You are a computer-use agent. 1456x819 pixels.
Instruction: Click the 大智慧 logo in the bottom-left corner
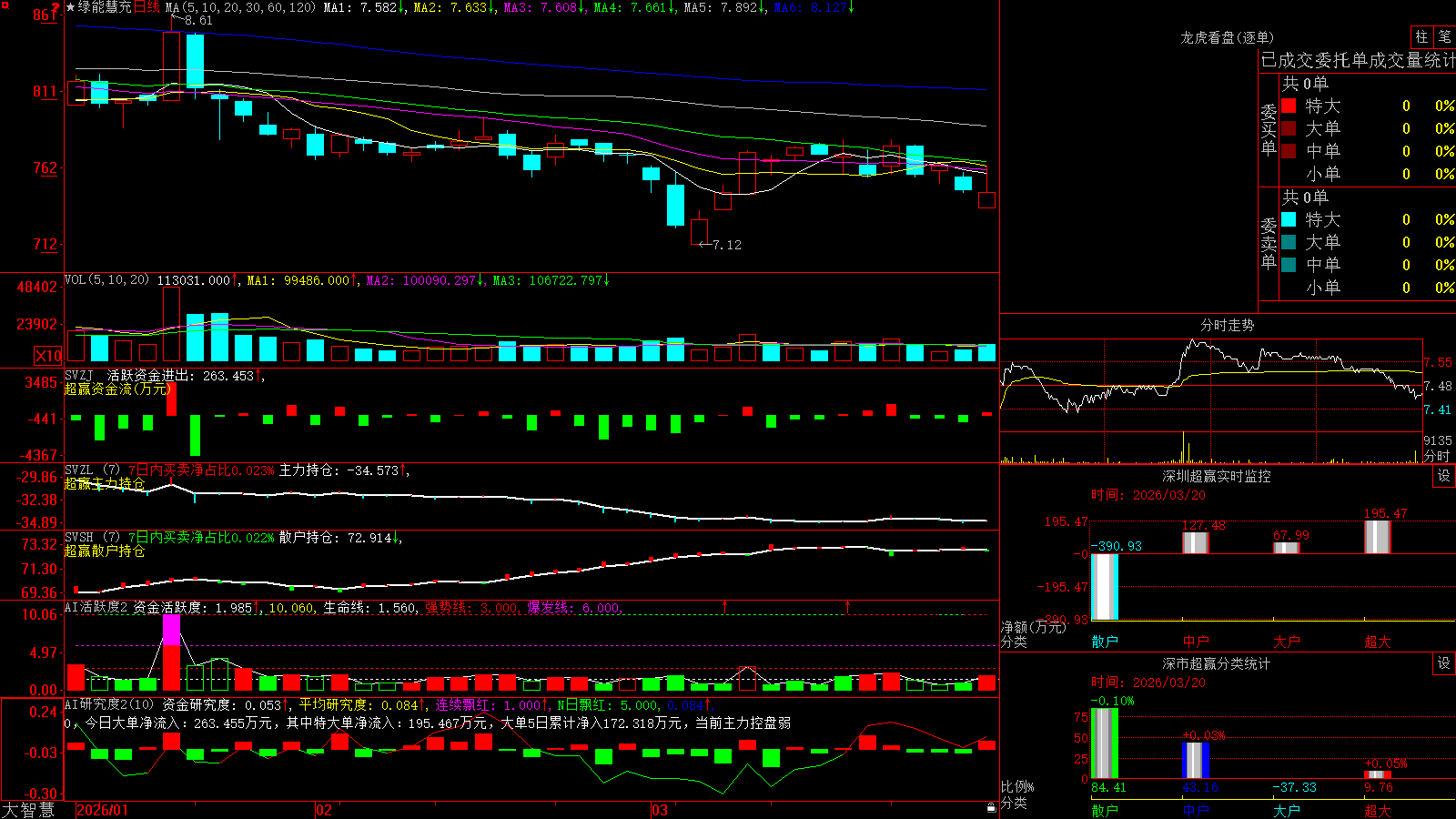[28, 810]
